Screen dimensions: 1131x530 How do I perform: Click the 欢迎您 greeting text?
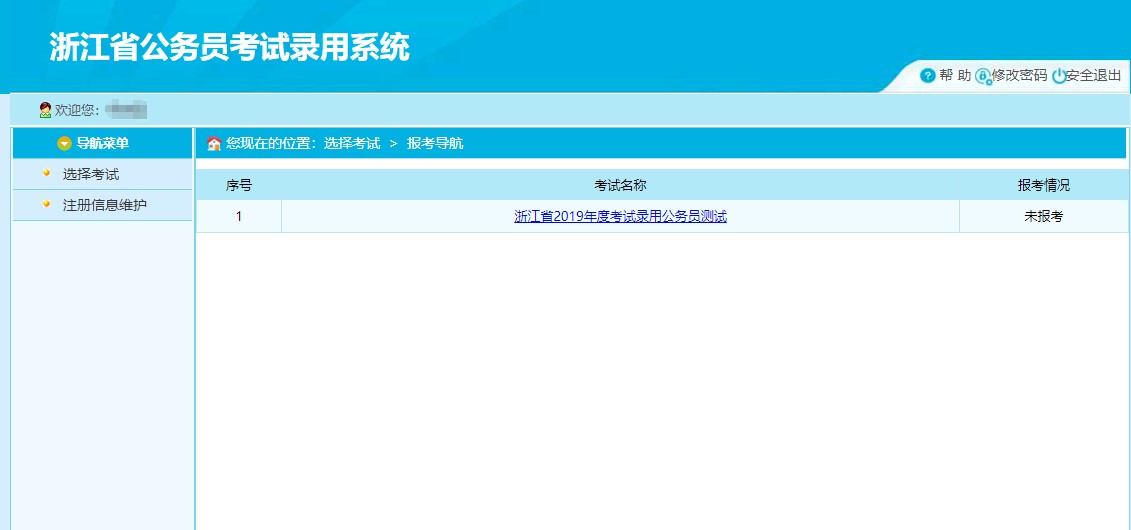click(76, 110)
